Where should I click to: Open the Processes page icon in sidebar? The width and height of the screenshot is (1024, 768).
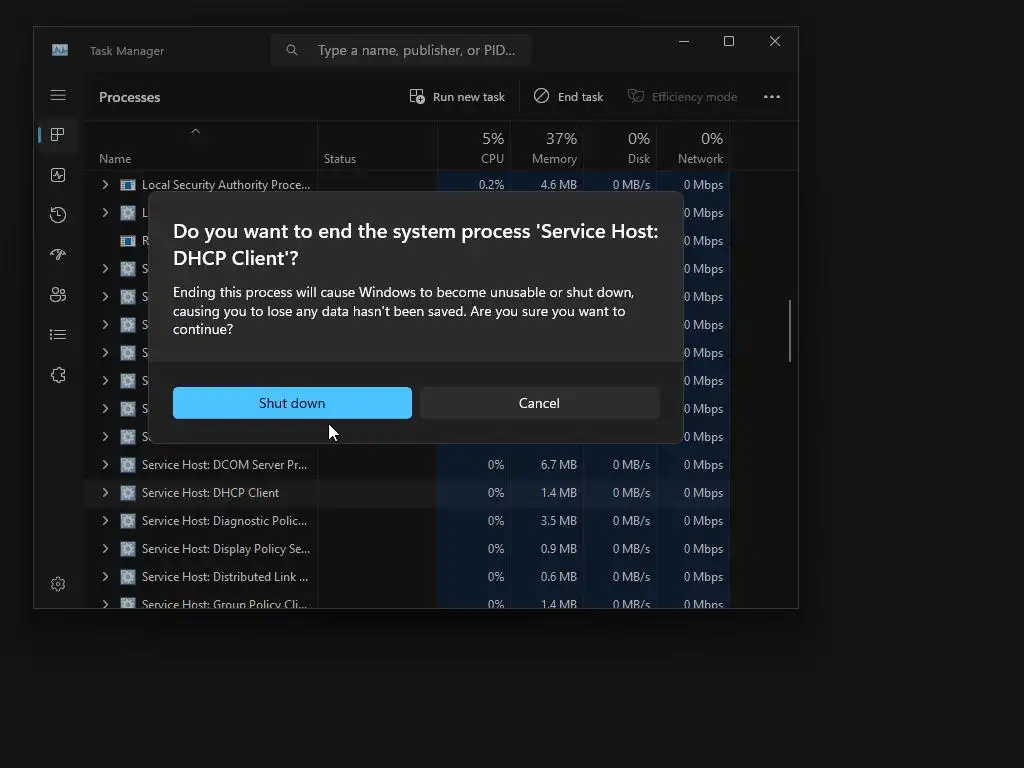(58, 135)
